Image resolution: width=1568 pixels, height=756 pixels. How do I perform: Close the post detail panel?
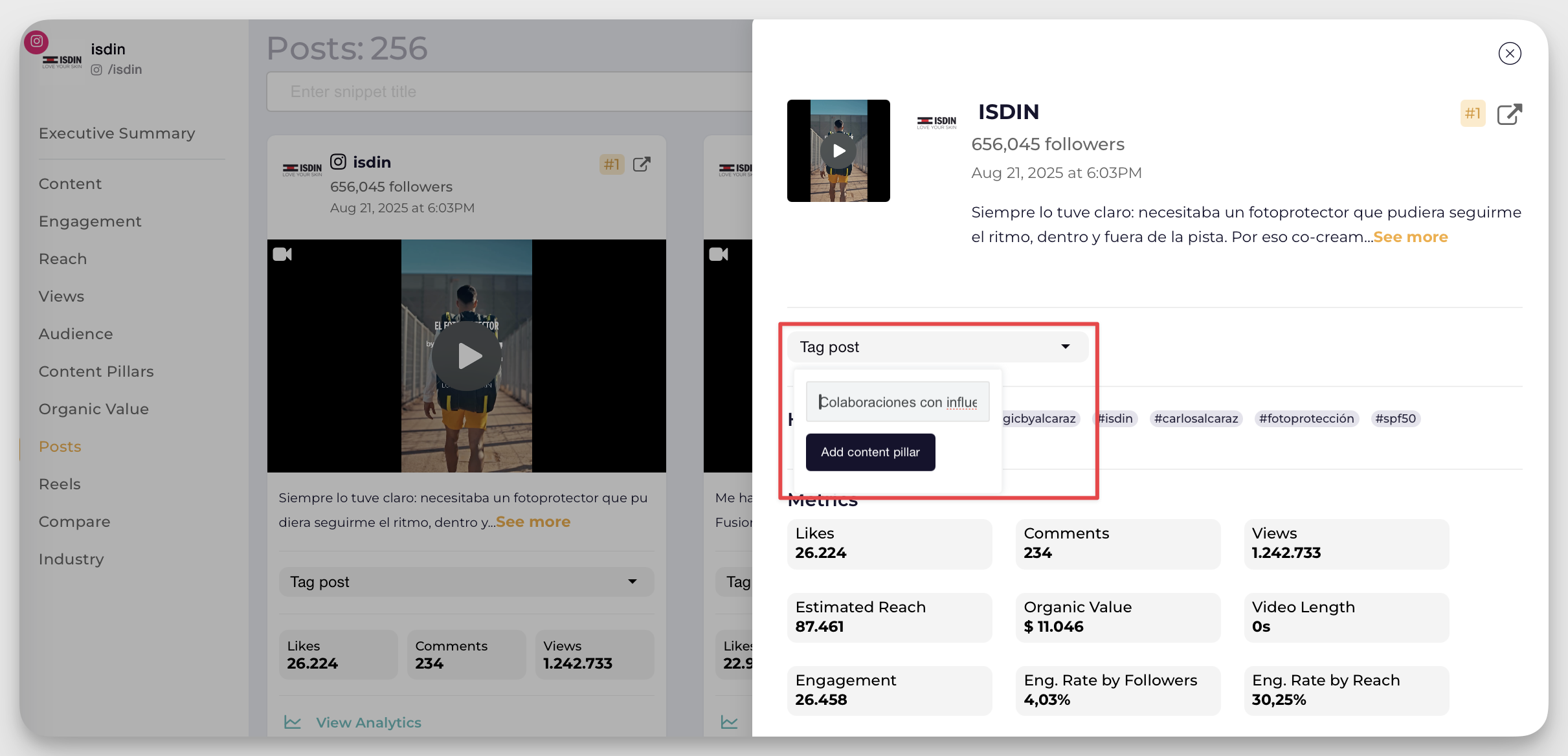pos(1510,54)
